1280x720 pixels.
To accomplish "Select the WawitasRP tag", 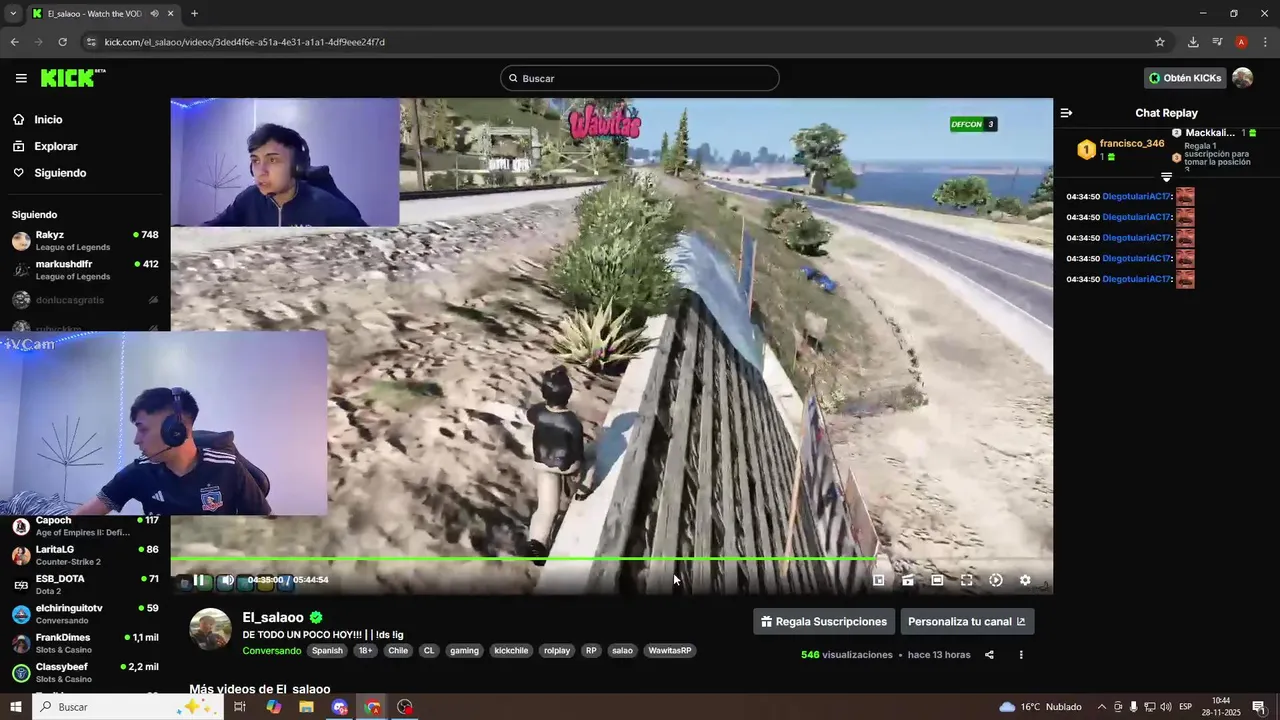I will click(x=670, y=651).
